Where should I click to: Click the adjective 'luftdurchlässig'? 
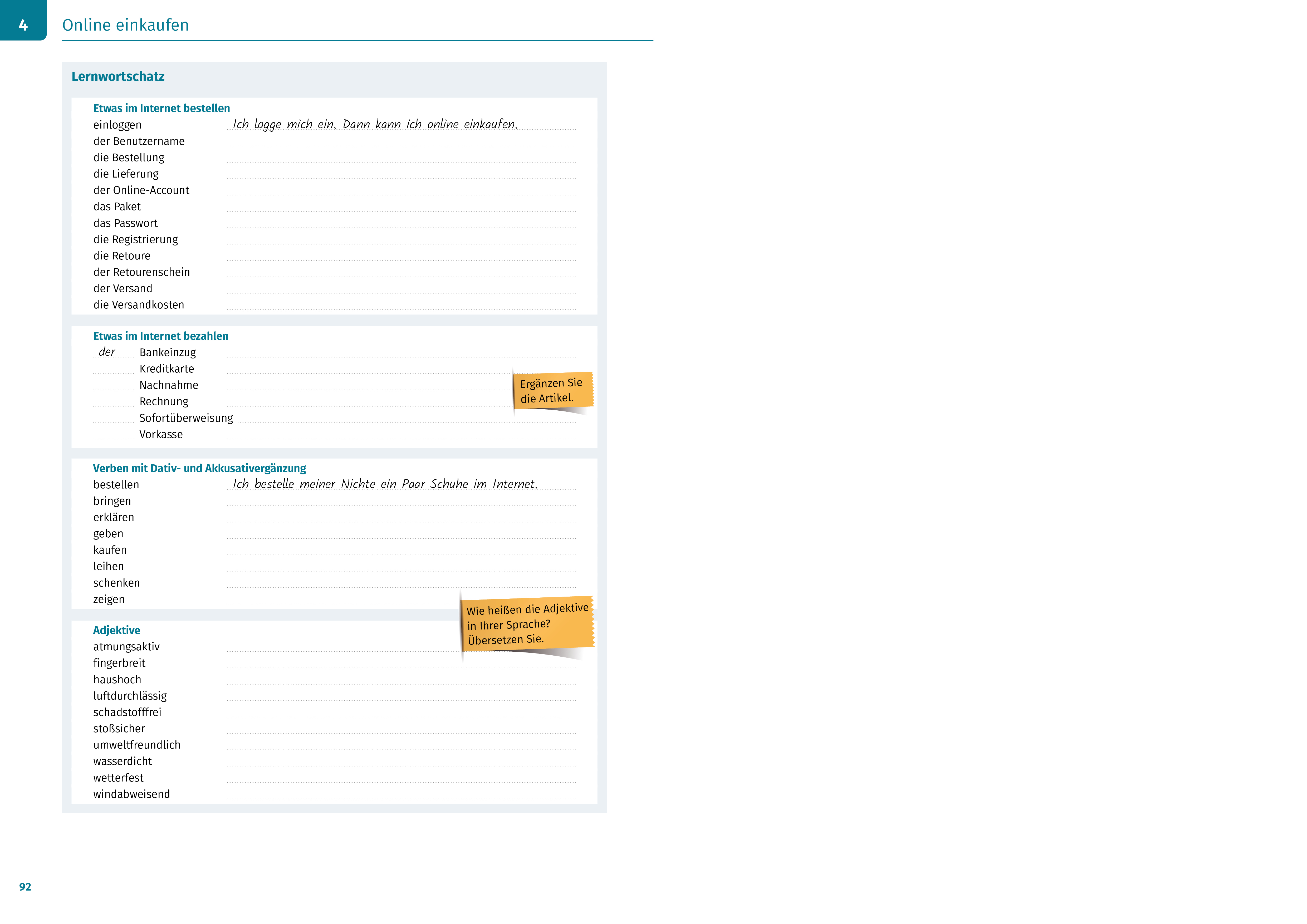130,696
